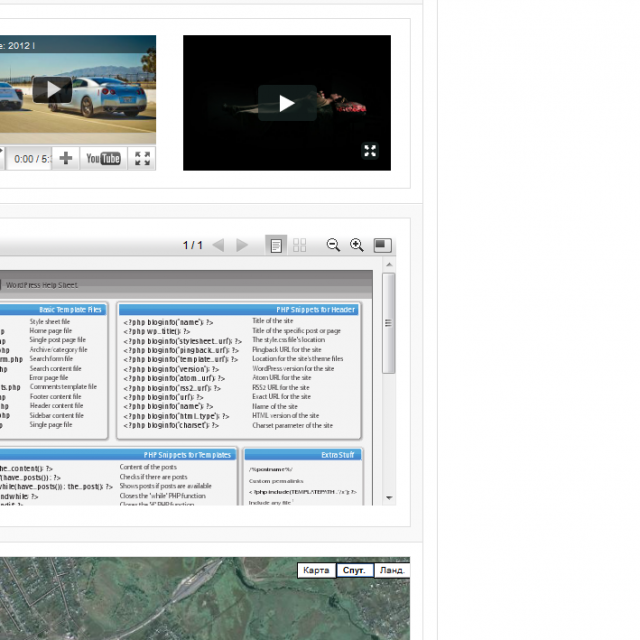Screen dimensions: 640x640
Task: Switch map to Ланд. terrain view
Action: coord(391,570)
